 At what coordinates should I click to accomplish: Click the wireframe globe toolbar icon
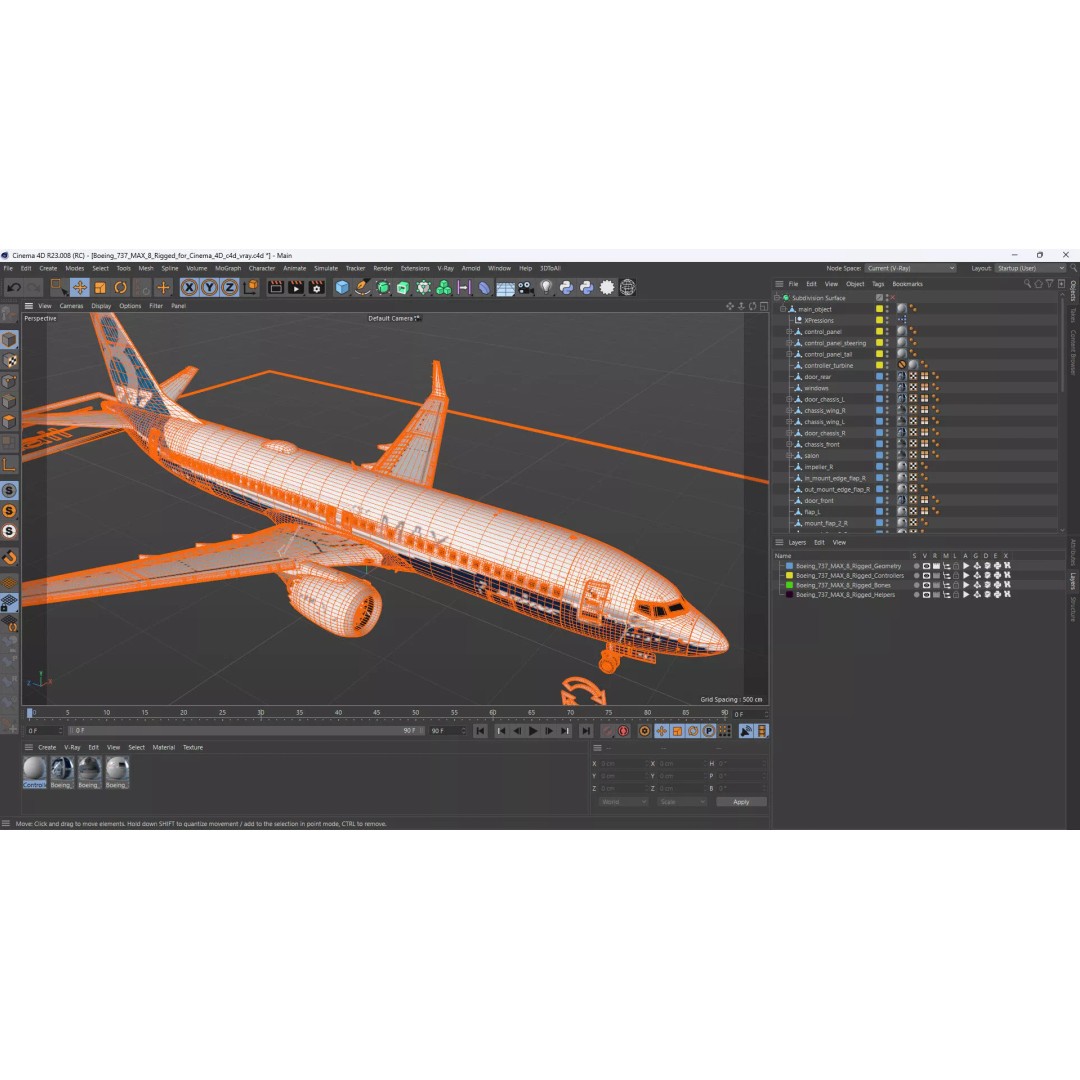[x=627, y=288]
